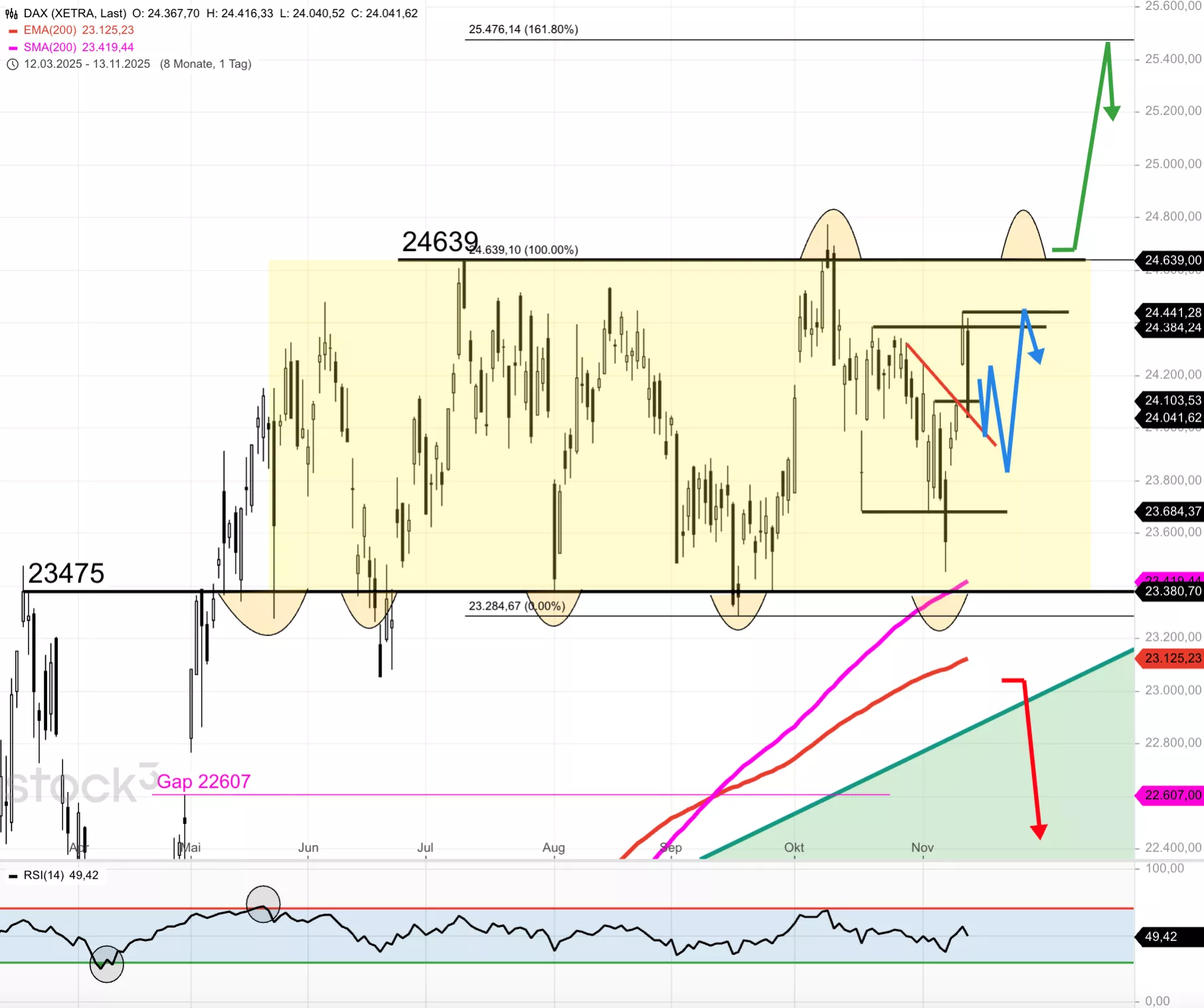Click the green upward arrow tip near 25.200

coord(1112,113)
